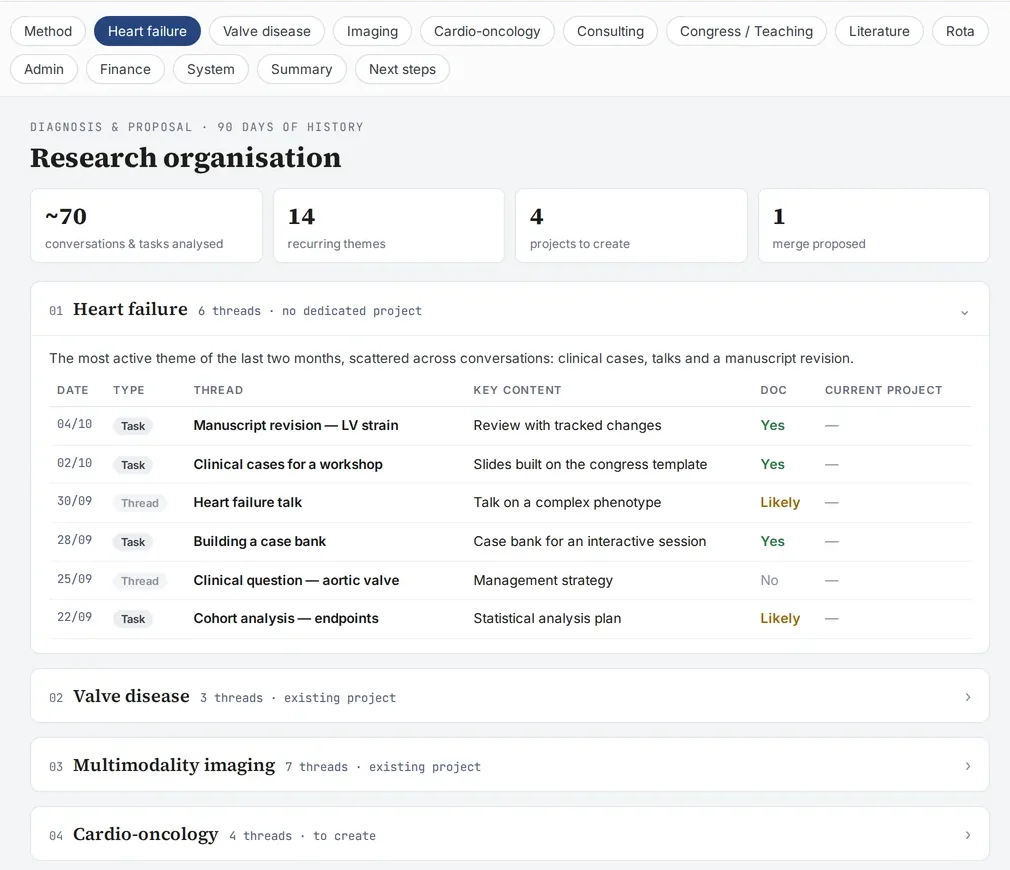Screen dimensions: 1010x870
Task: Click the 4 projects to create card
Action: tap(631, 225)
